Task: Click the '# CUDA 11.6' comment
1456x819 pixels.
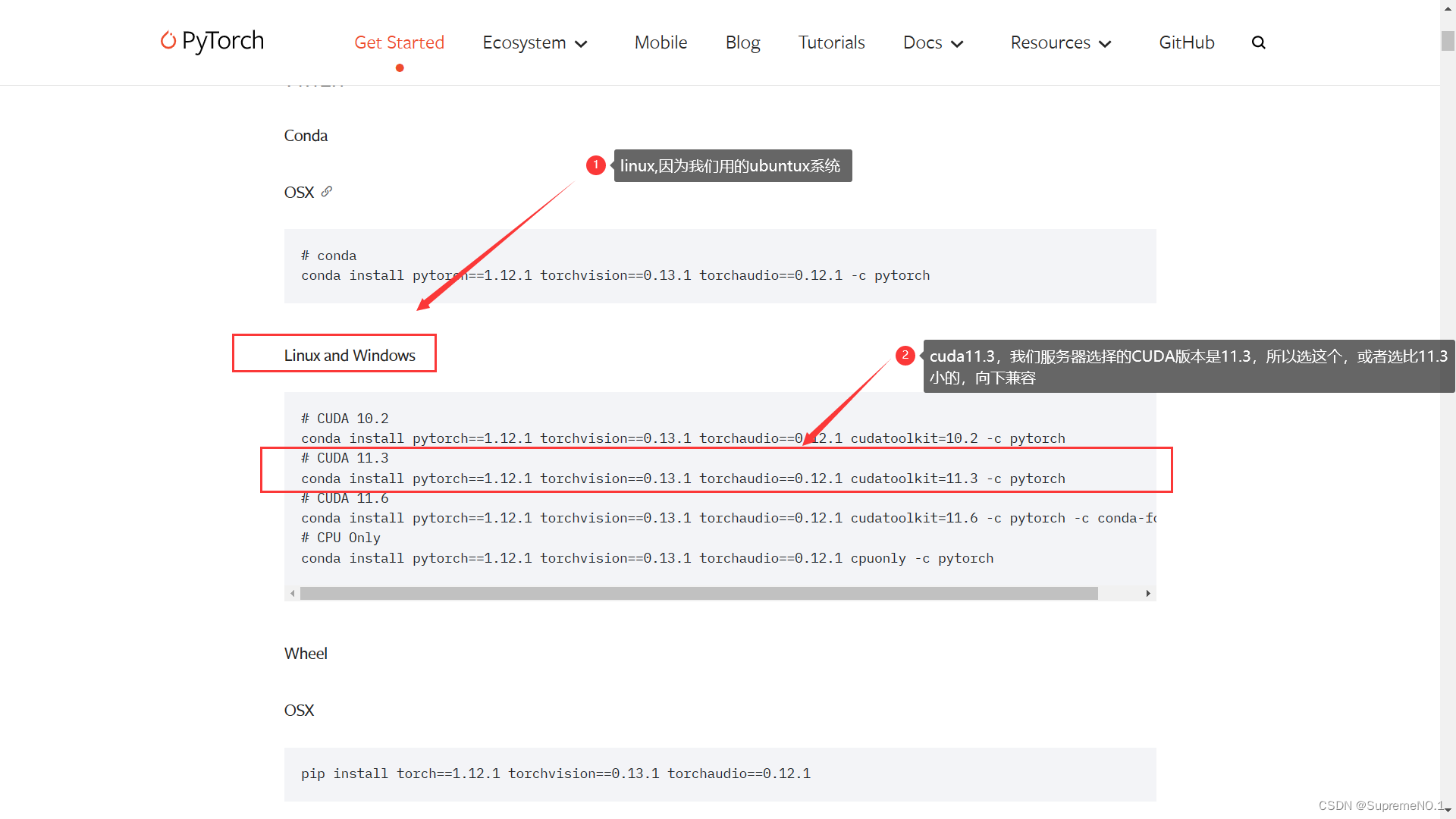Action: pyautogui.click(x=344, y=498)
